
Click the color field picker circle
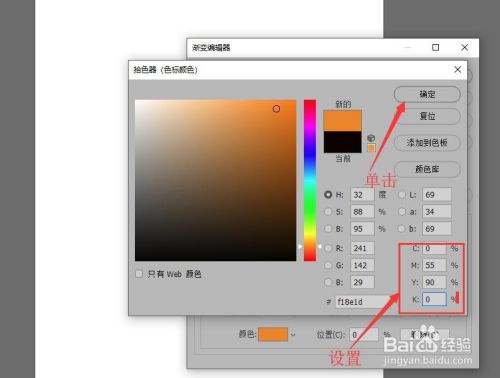tap(276, 109)
